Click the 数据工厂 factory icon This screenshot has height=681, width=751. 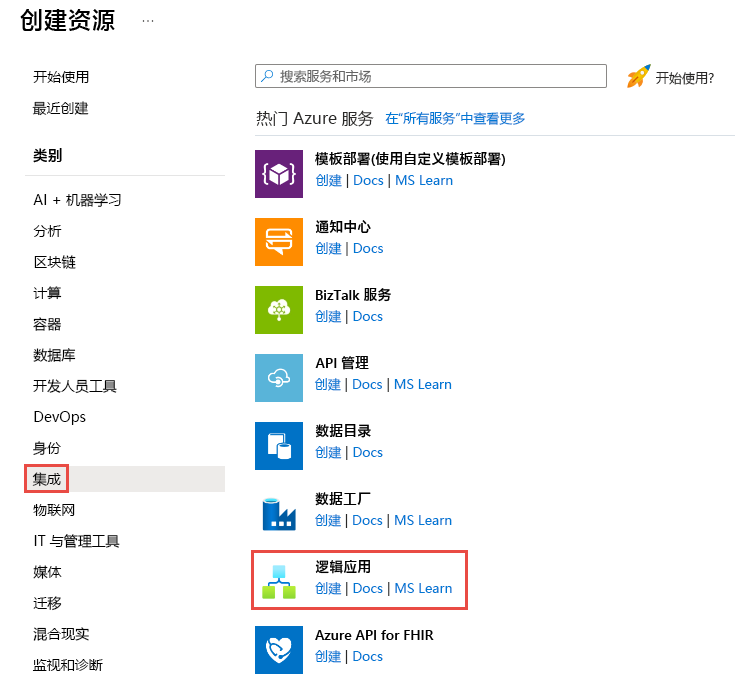[x=279, y=514]
